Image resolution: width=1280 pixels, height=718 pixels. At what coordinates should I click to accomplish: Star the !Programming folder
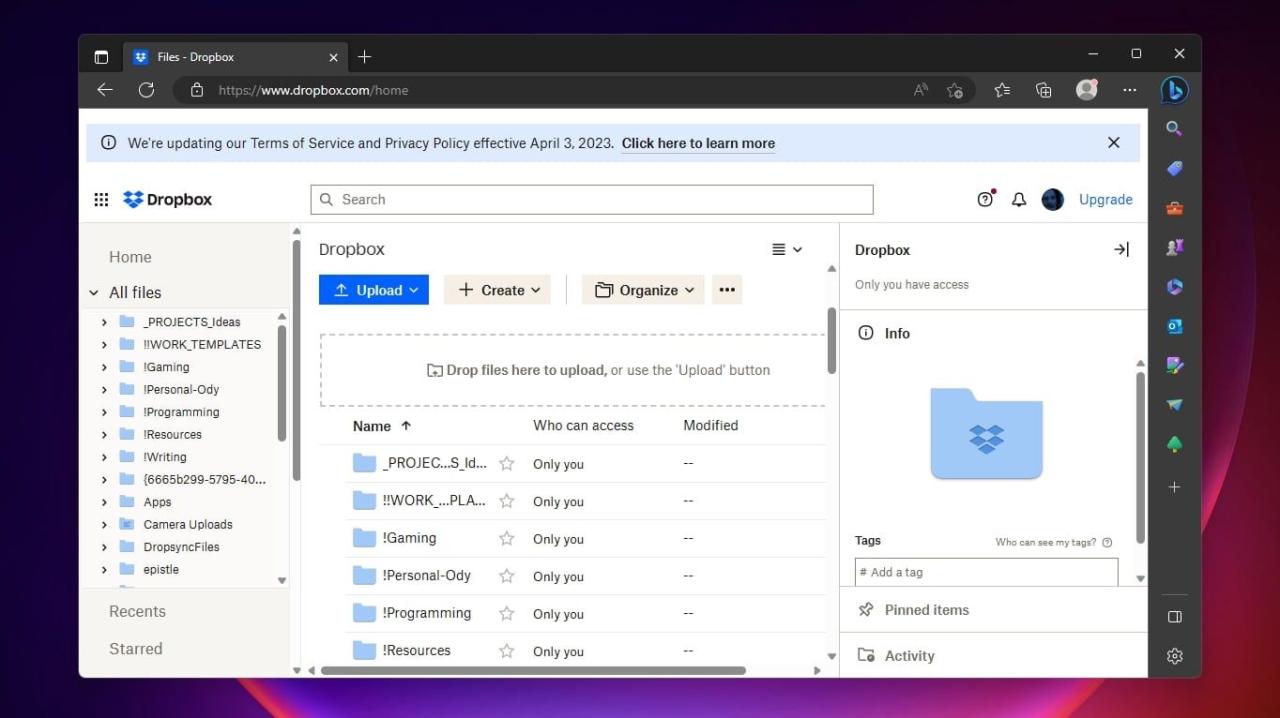(506, 614)
